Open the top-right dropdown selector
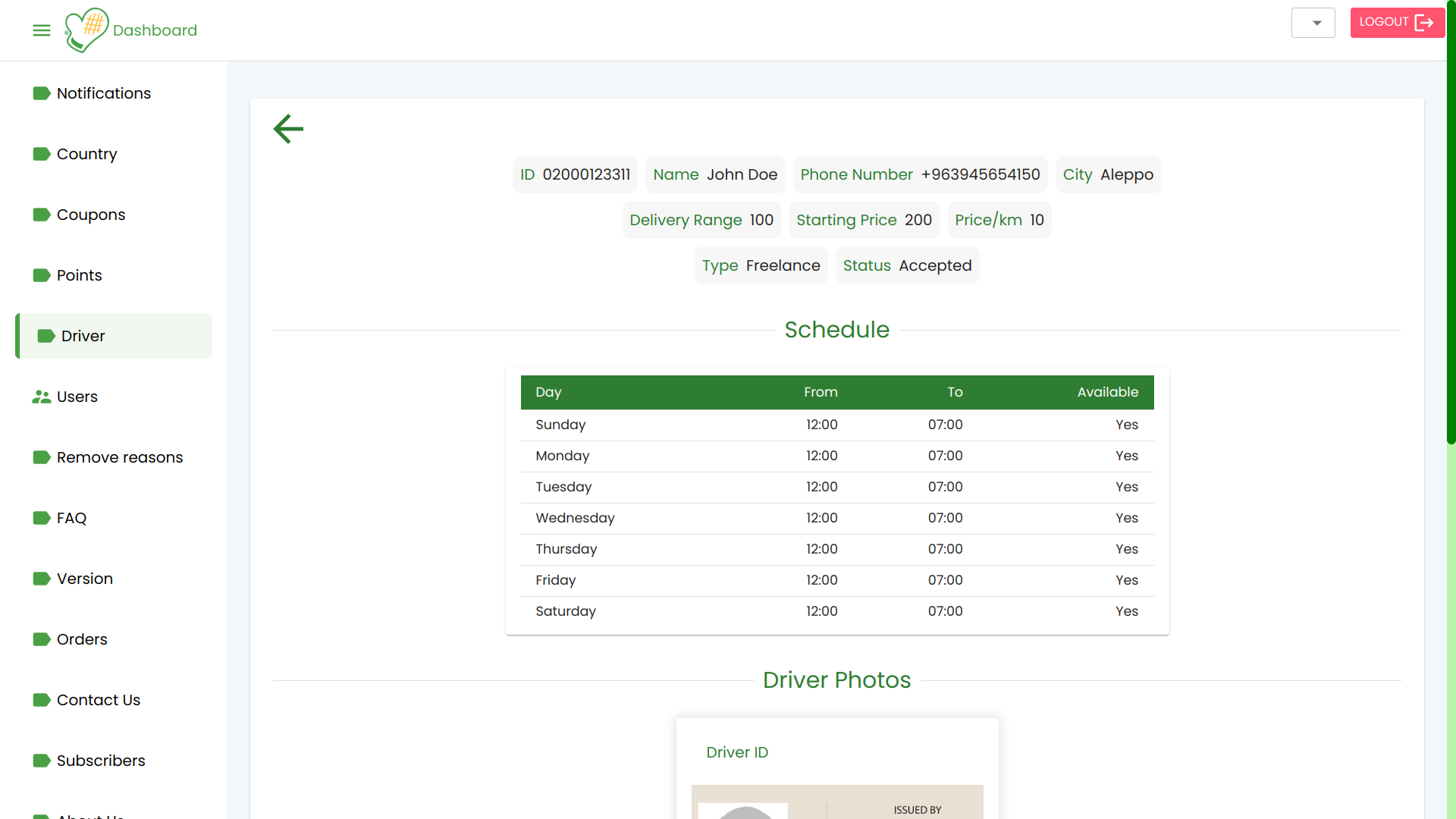This screenshot has height=819, width=1456. tap(1313, 23)
